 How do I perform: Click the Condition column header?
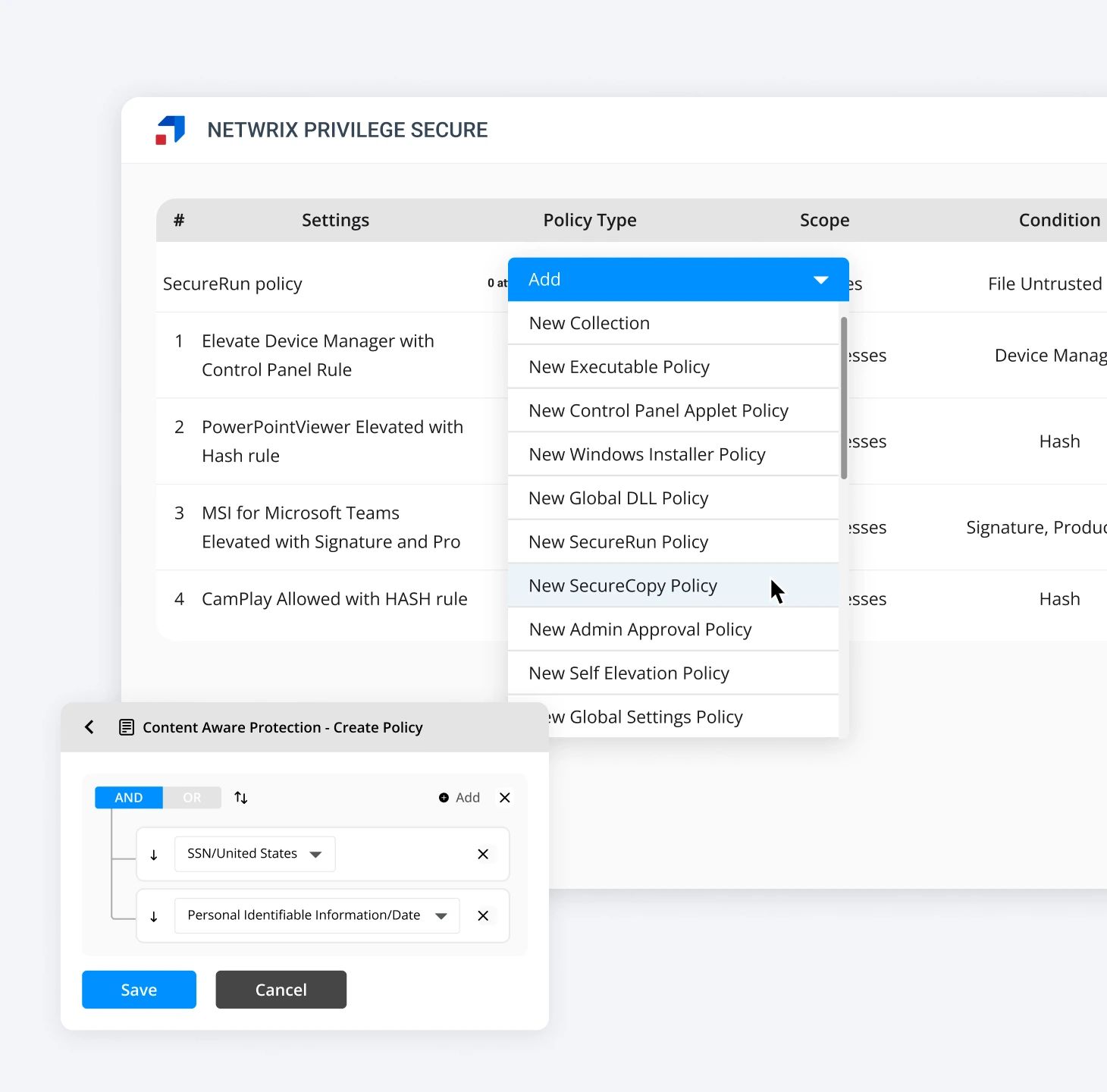1059,220
